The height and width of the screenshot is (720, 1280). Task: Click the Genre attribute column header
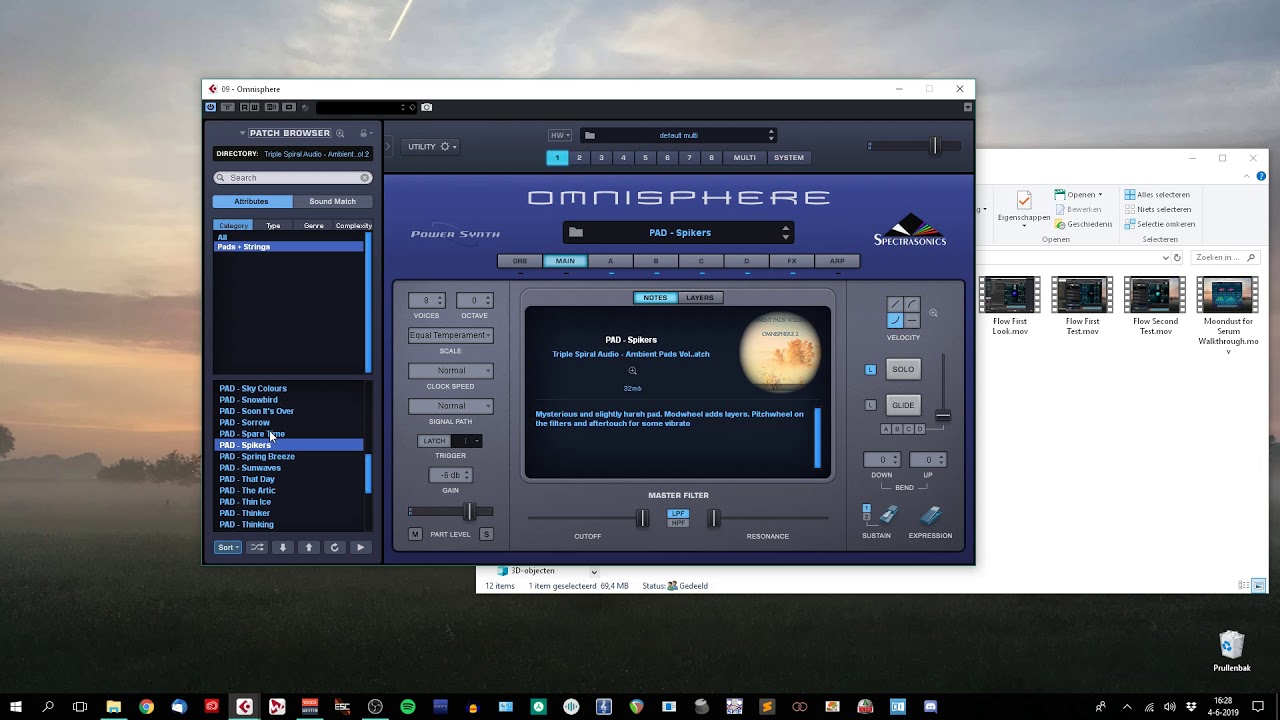pyautogui.click(x=313, y=225)
